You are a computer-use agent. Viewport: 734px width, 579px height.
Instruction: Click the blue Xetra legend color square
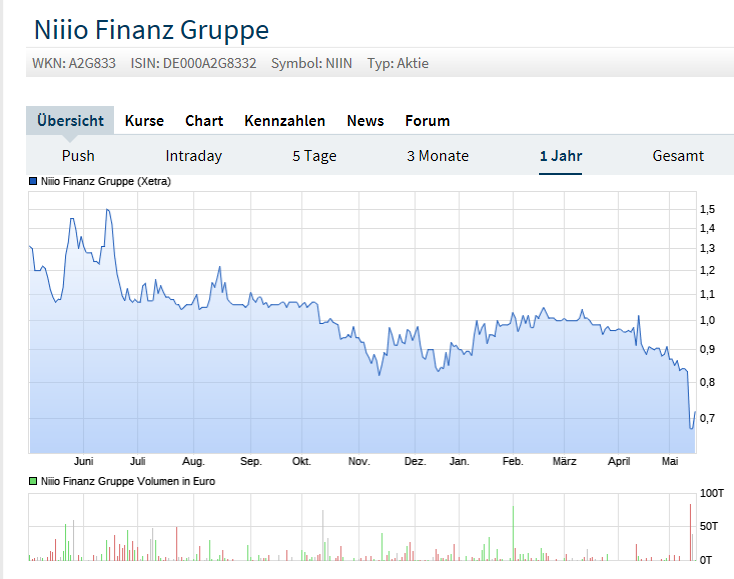pos(33,182)
